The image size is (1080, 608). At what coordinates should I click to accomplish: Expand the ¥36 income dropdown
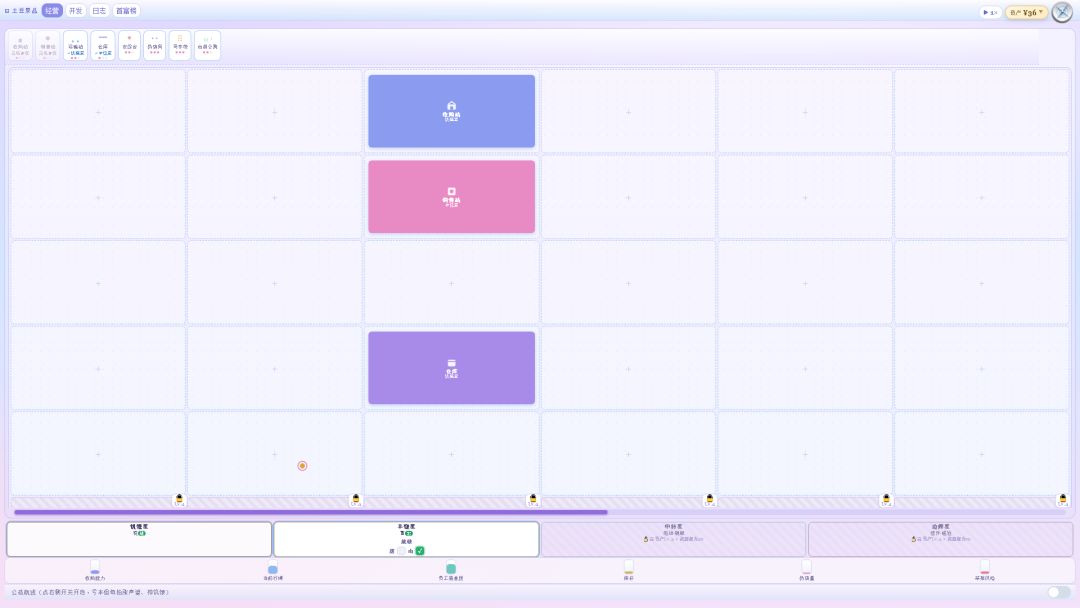coord(1026,12)
